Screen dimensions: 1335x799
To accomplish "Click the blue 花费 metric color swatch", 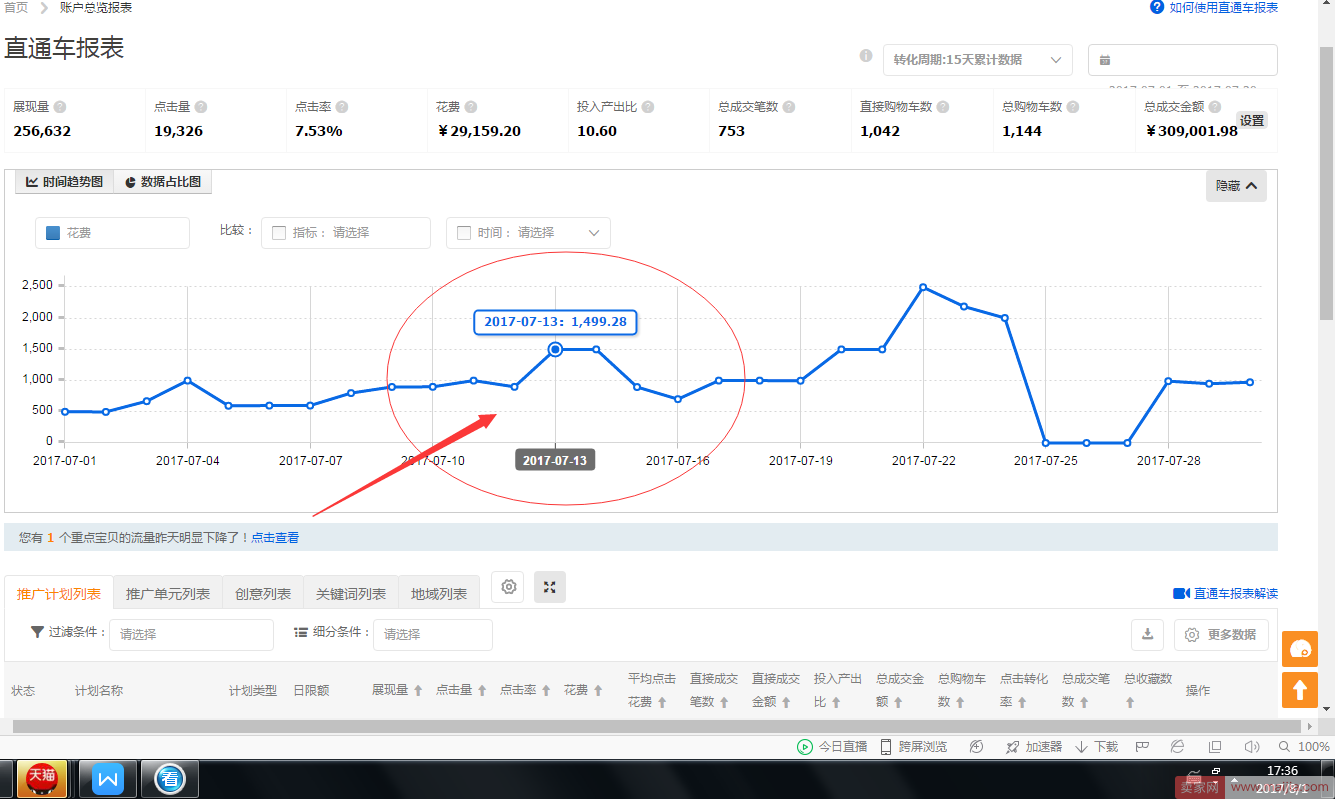I will tap(53, 233).
